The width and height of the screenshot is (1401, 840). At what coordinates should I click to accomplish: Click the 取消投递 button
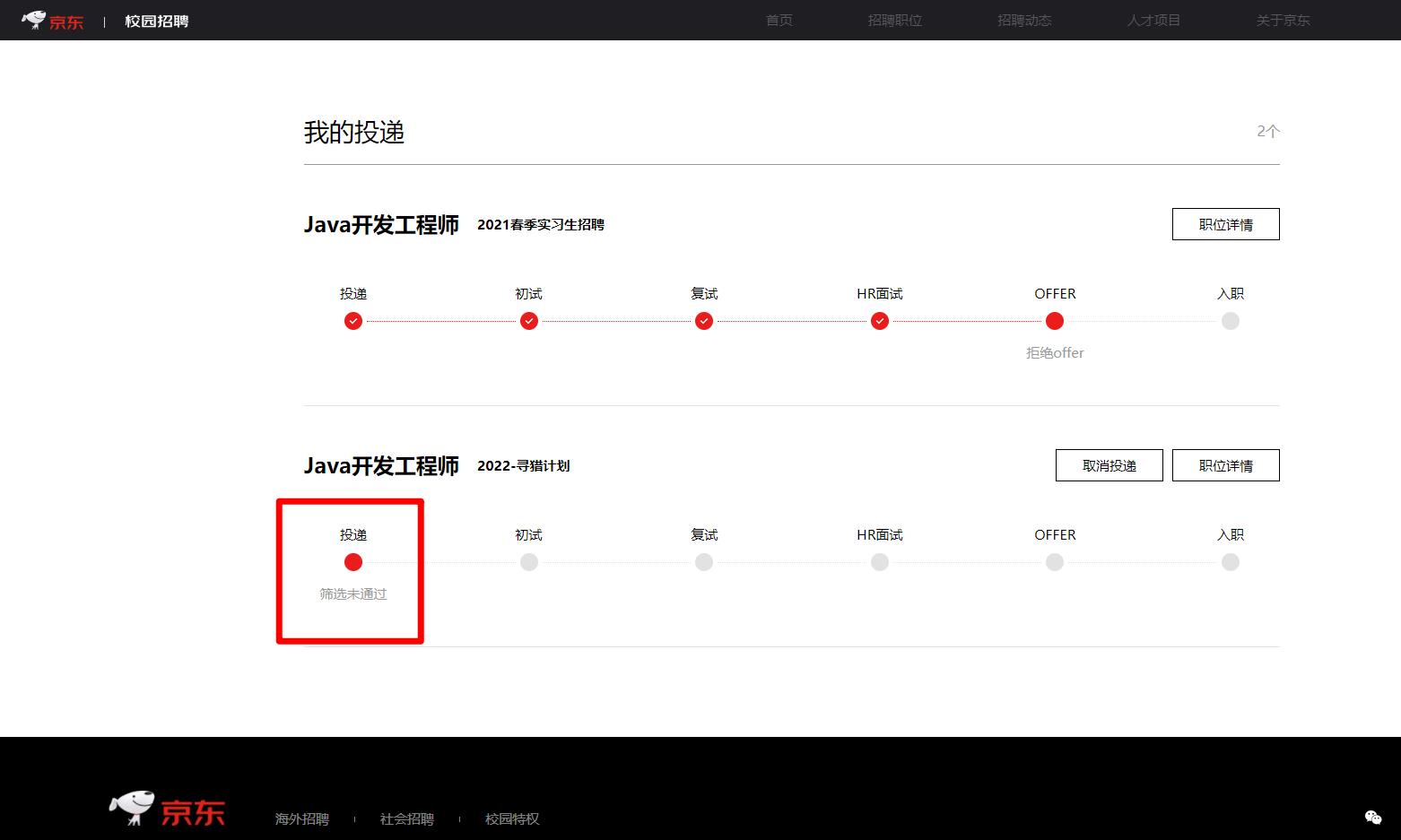coord(1109,465)
